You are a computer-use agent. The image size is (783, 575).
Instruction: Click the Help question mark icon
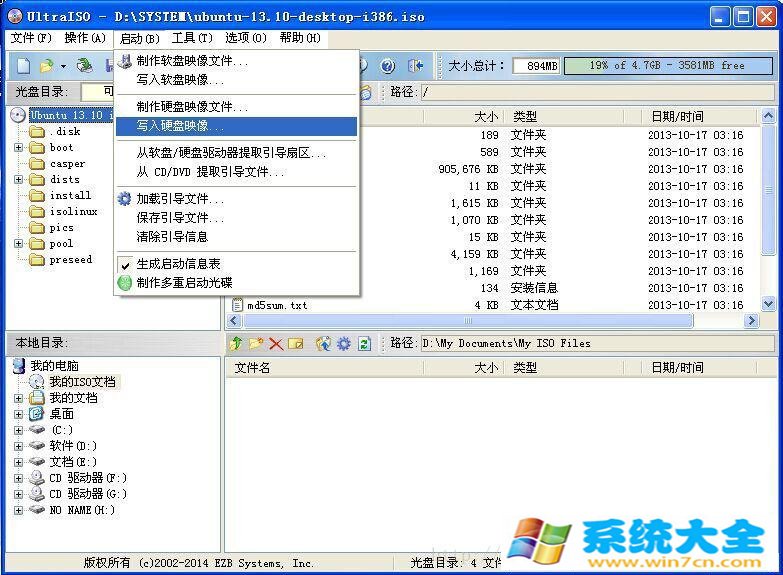click(387, 66)
